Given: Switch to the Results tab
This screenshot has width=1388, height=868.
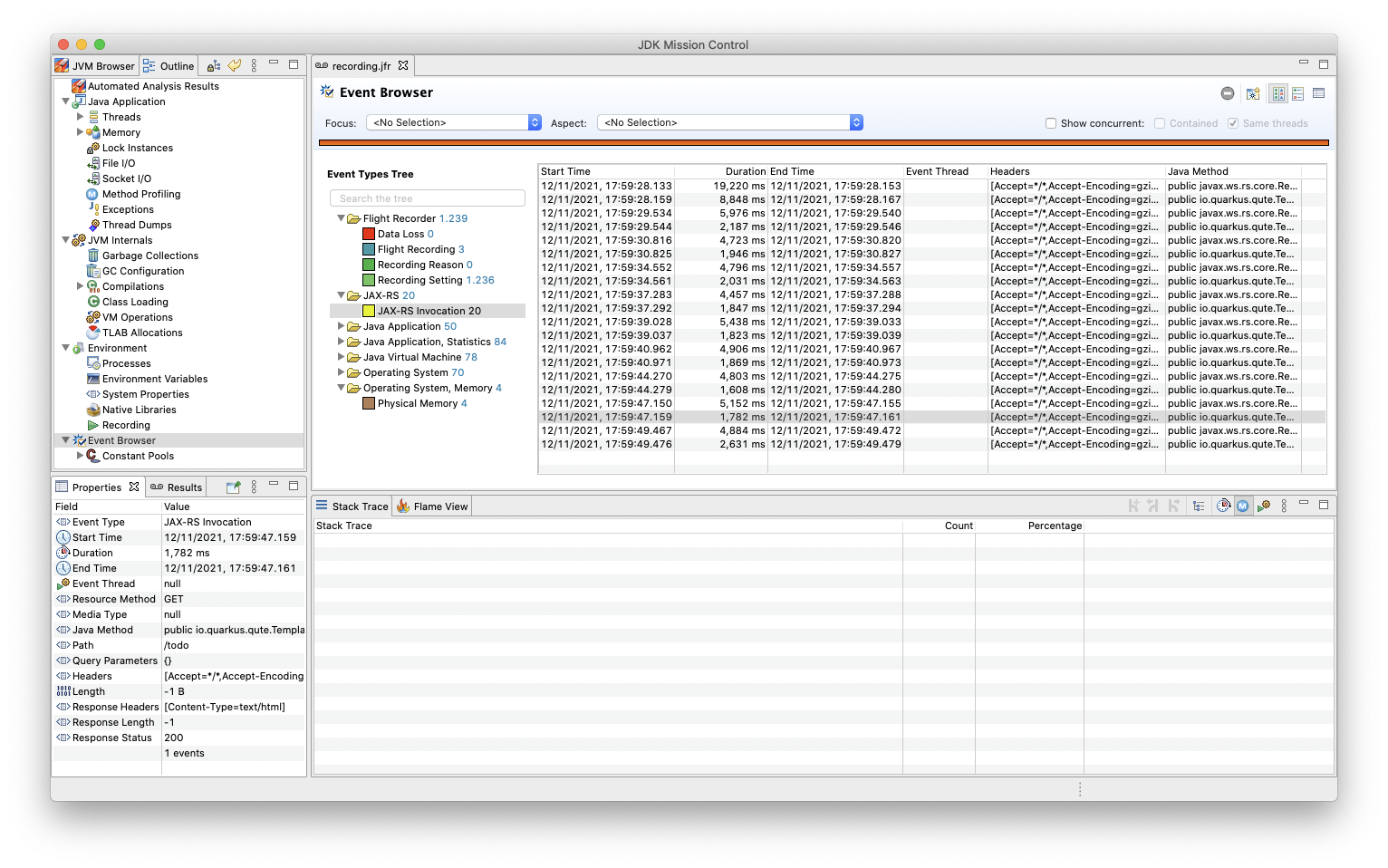Looking at the screenshot, I should pyautogui.click(x=177, y=487).
